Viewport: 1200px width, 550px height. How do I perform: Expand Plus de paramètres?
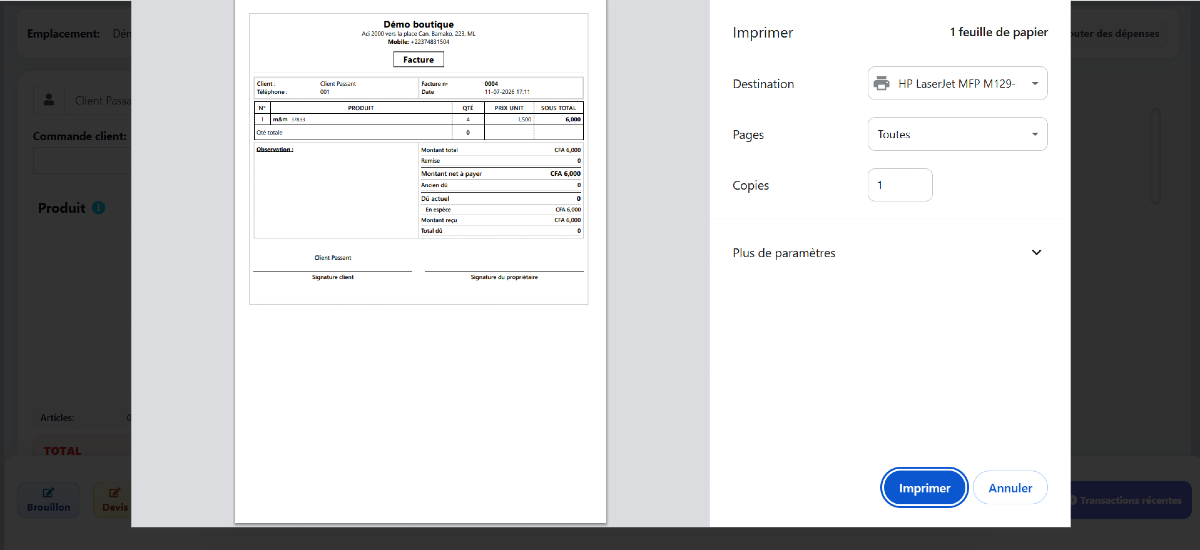point(888,253)
